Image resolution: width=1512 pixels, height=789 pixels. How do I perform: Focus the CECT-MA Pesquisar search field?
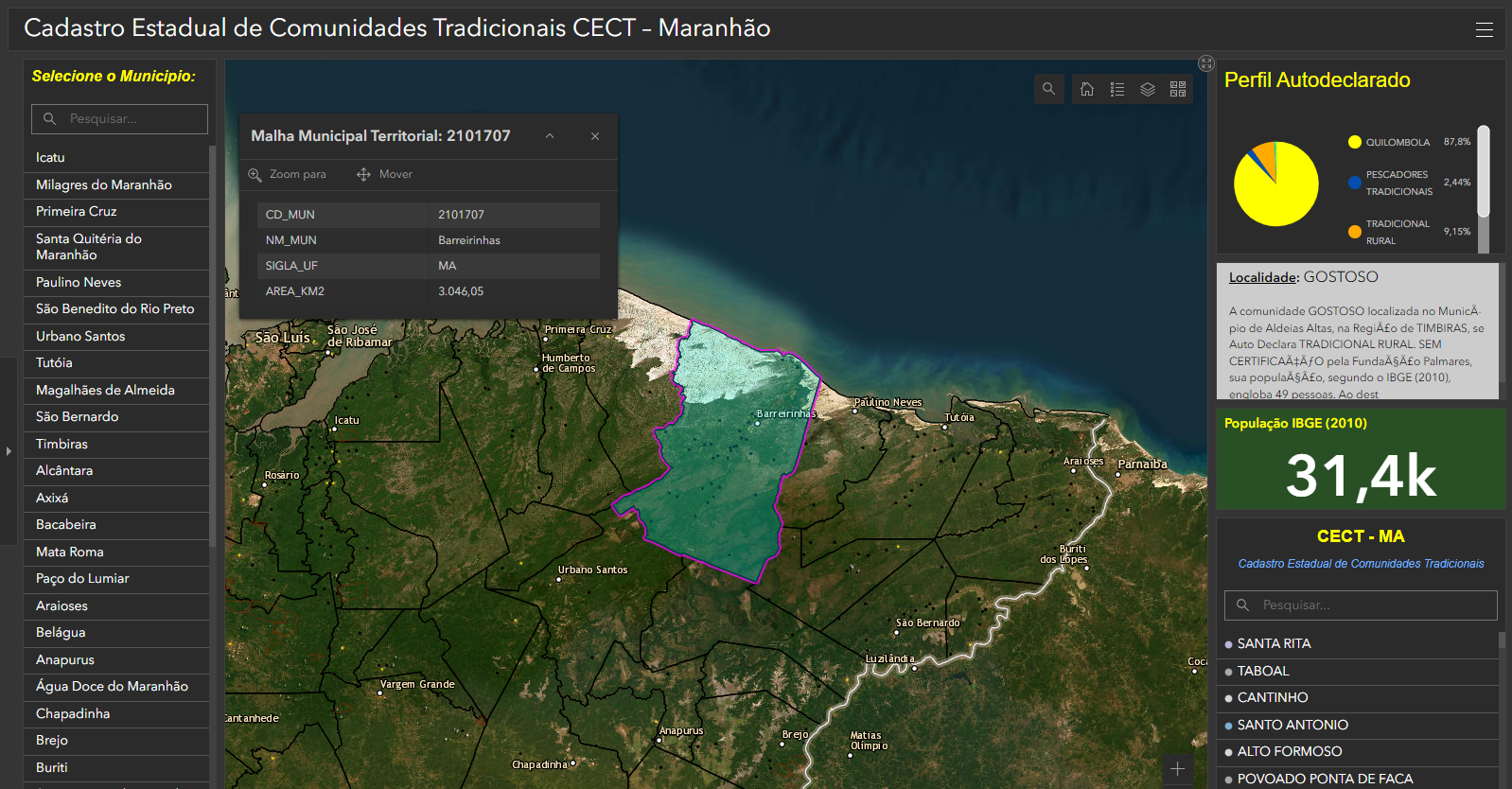pyautogui.click(x=1361, y=605)
